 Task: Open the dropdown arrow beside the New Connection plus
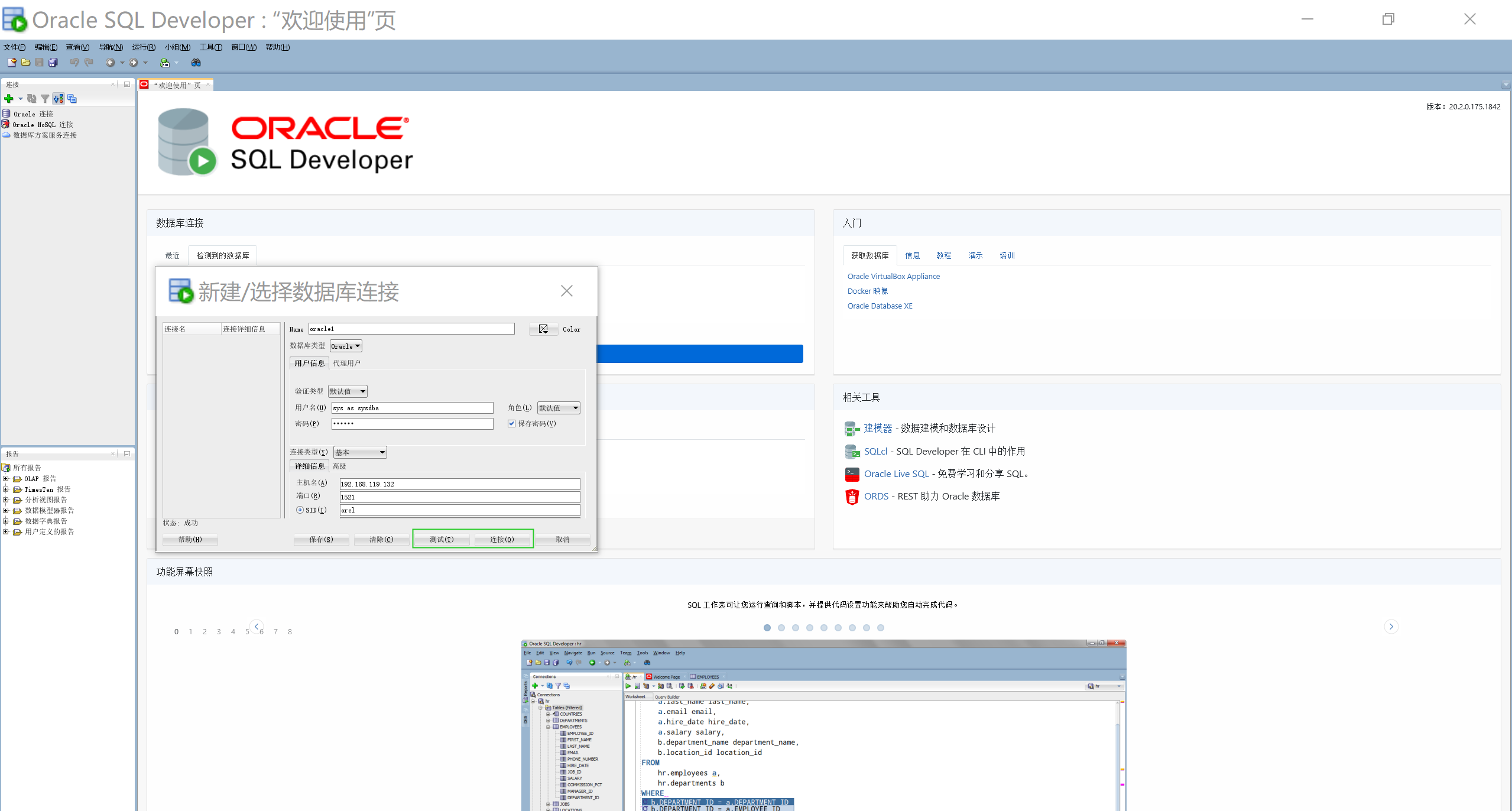(x=20, y=99)
